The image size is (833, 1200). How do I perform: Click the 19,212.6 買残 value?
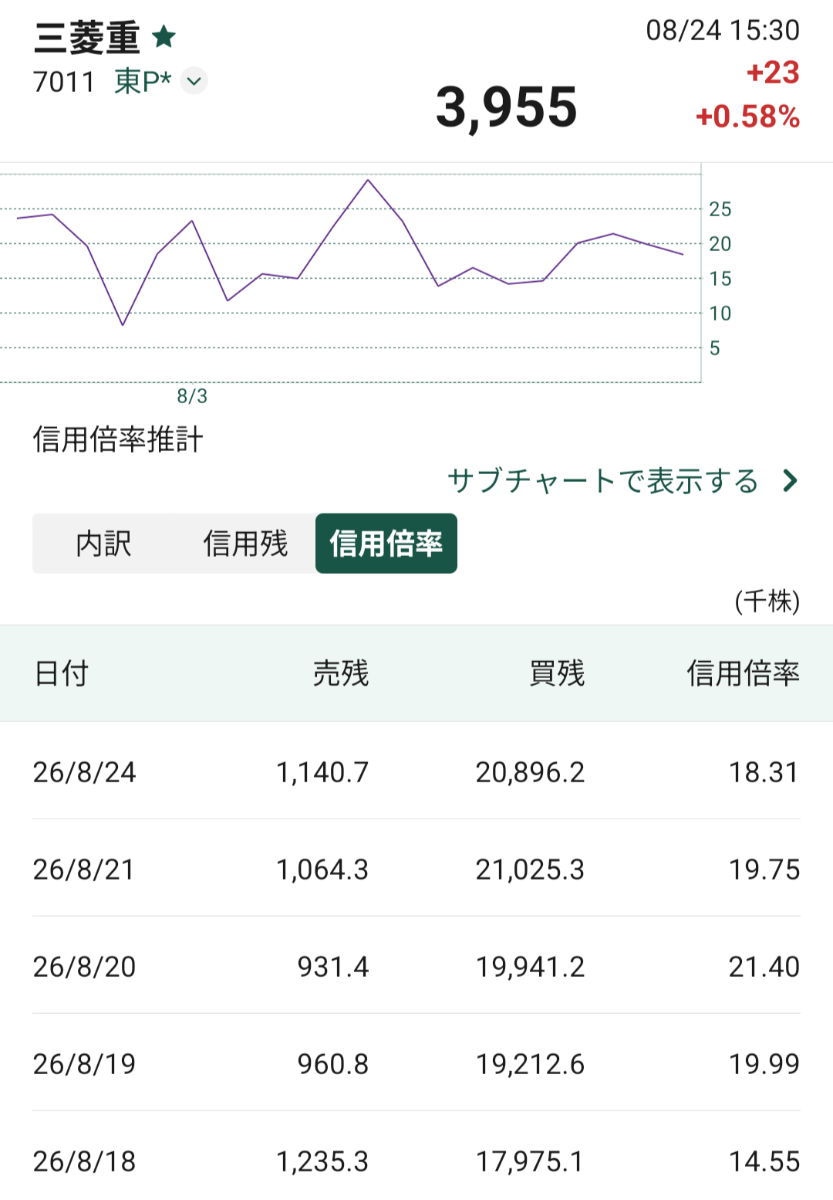pos(532,1064)
